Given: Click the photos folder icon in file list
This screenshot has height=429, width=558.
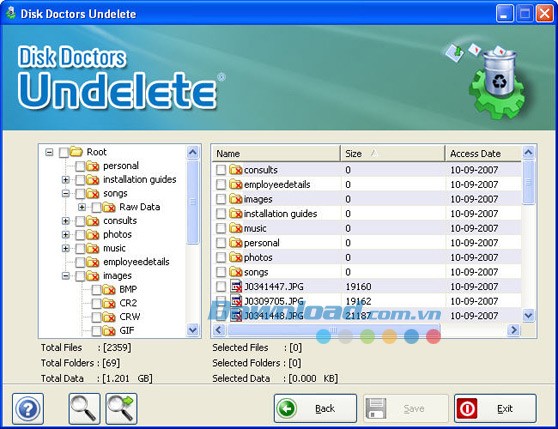Looking at the screenshot, I should pos(236,257).
